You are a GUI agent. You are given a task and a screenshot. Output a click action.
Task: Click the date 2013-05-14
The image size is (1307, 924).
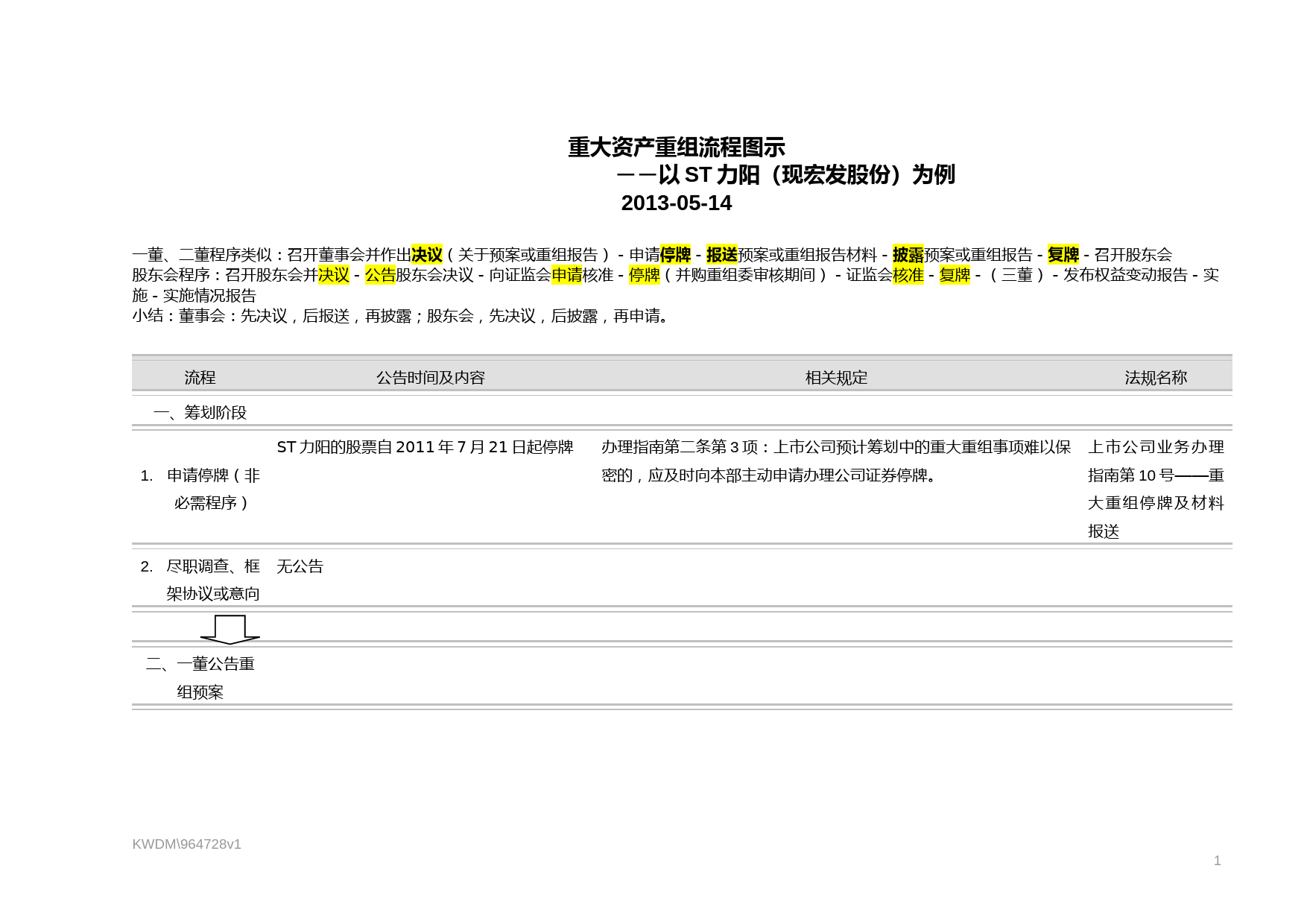677,203
